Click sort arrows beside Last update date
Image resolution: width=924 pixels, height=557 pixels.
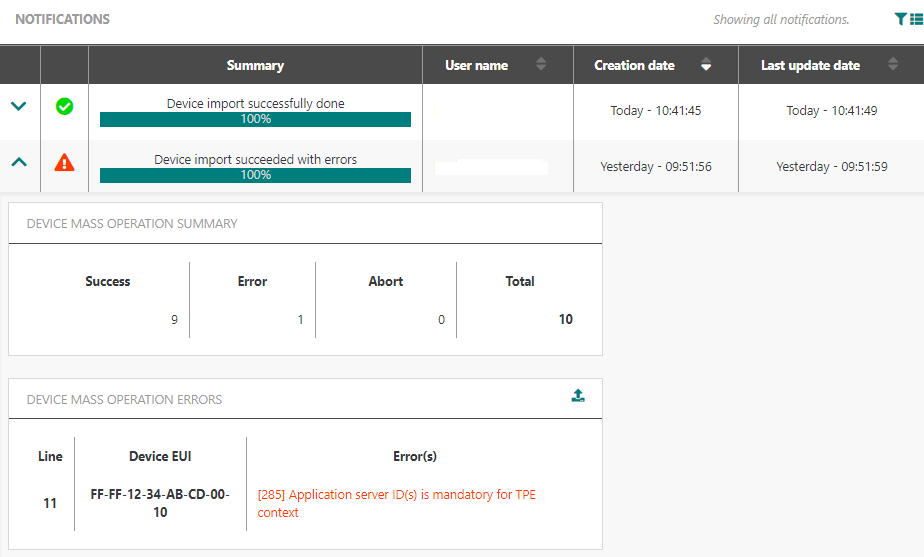[x=893, y=65]
